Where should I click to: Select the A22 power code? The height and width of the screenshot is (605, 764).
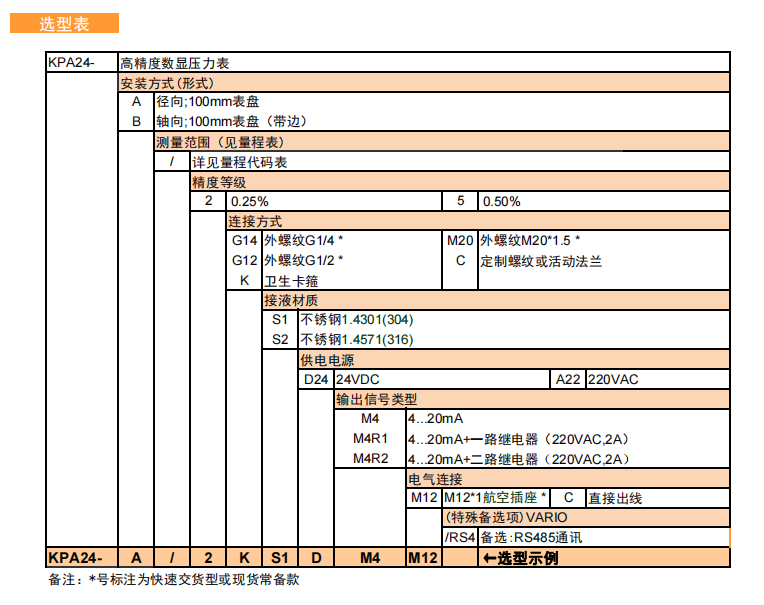[x=568, y=379]
